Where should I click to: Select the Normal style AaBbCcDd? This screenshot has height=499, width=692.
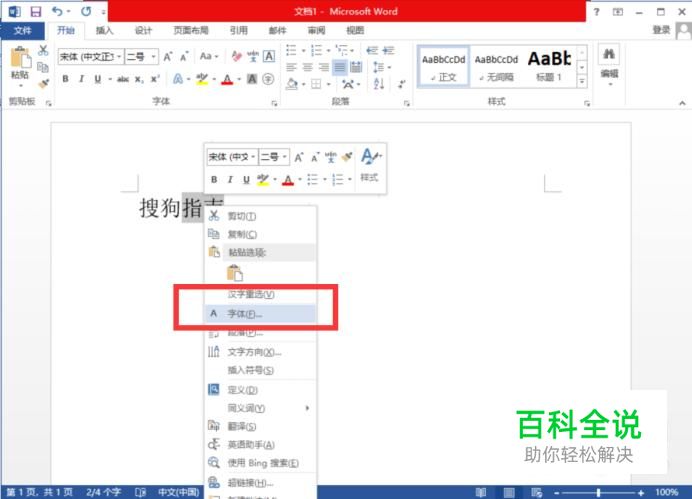pyautogui.click(x=444, y=67)
